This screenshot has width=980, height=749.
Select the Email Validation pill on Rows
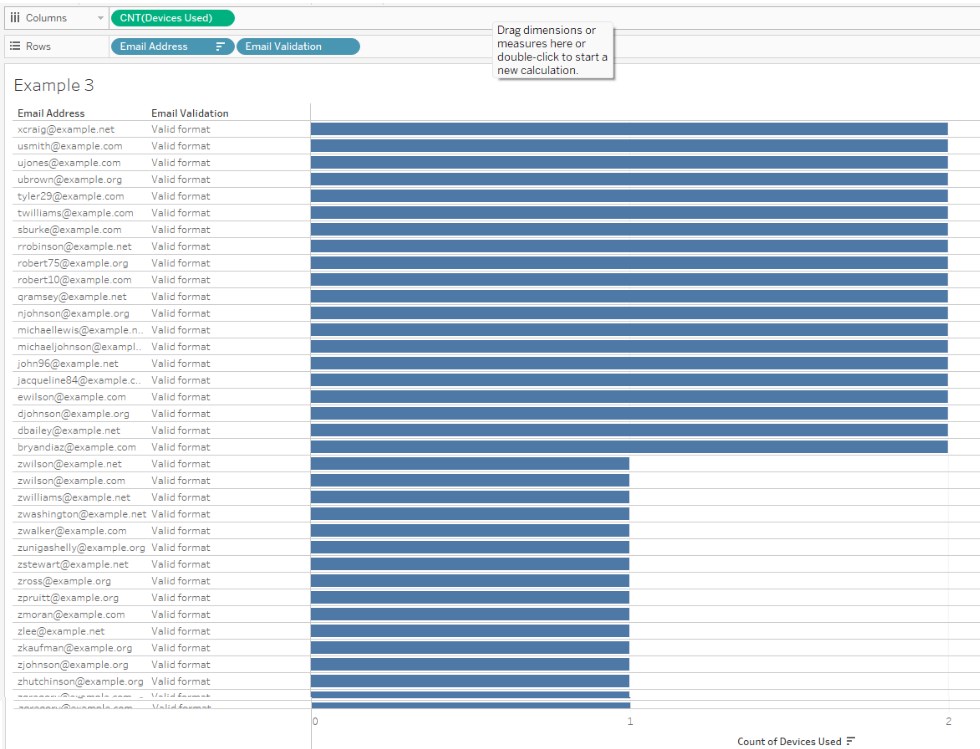298,46
